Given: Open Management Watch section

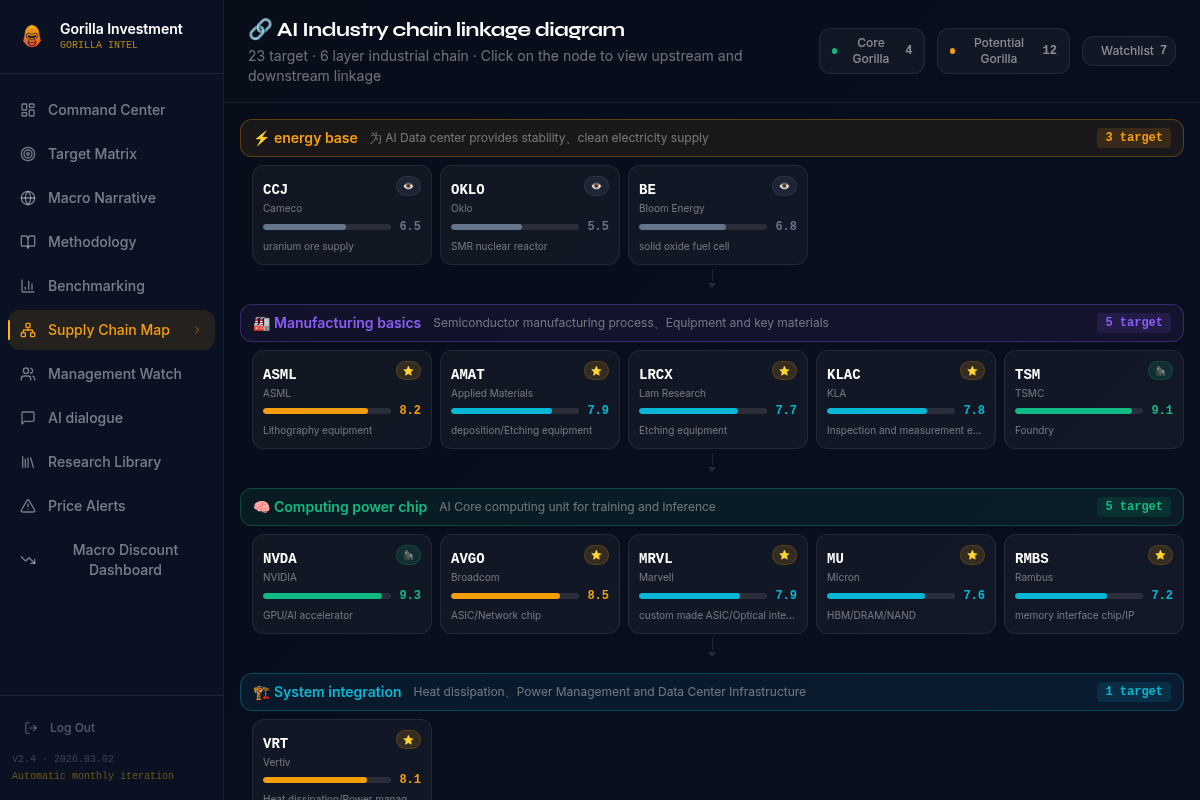Looking at the screenshot, I should (111, 374).
